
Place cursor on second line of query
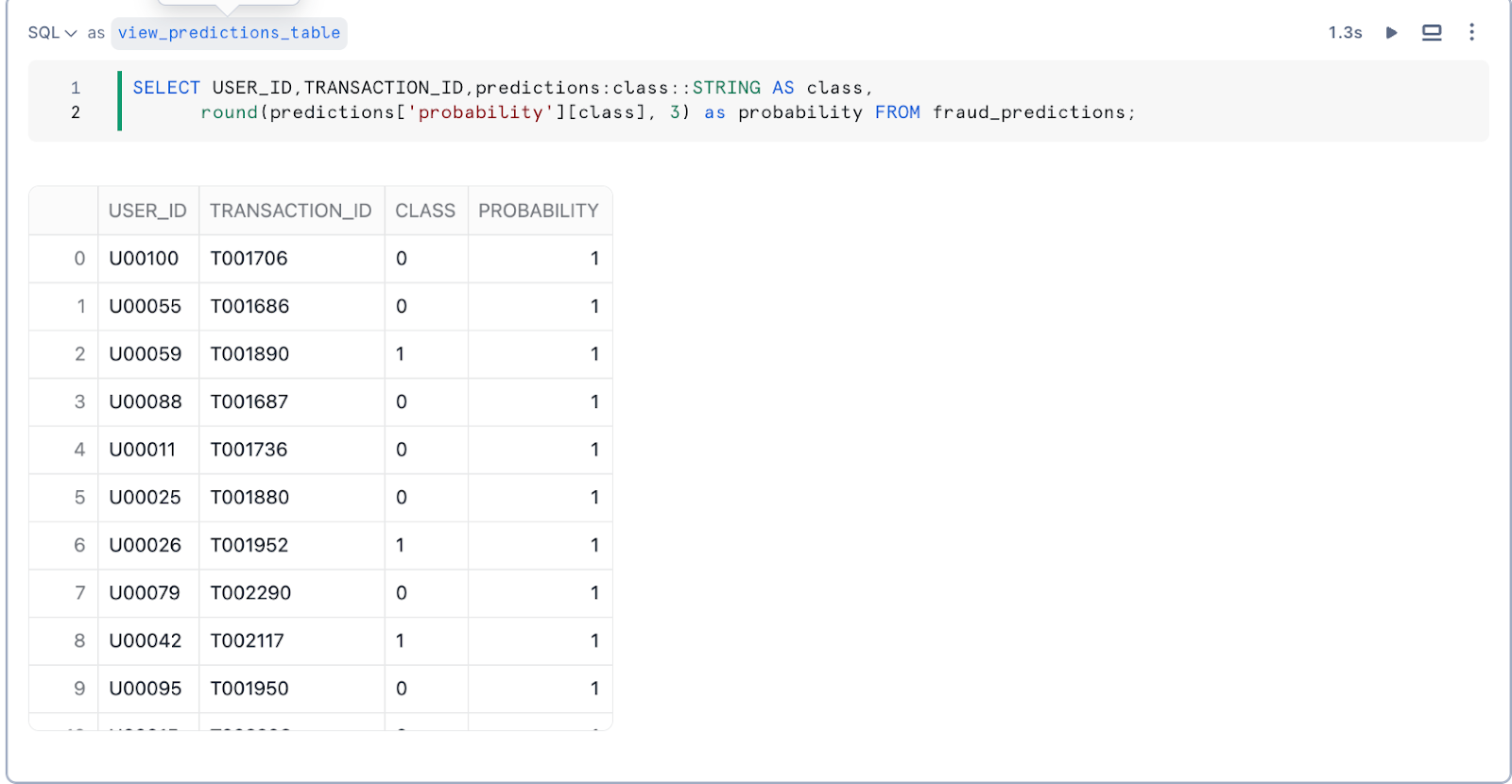pyautogui.click(x=661, y=112)
